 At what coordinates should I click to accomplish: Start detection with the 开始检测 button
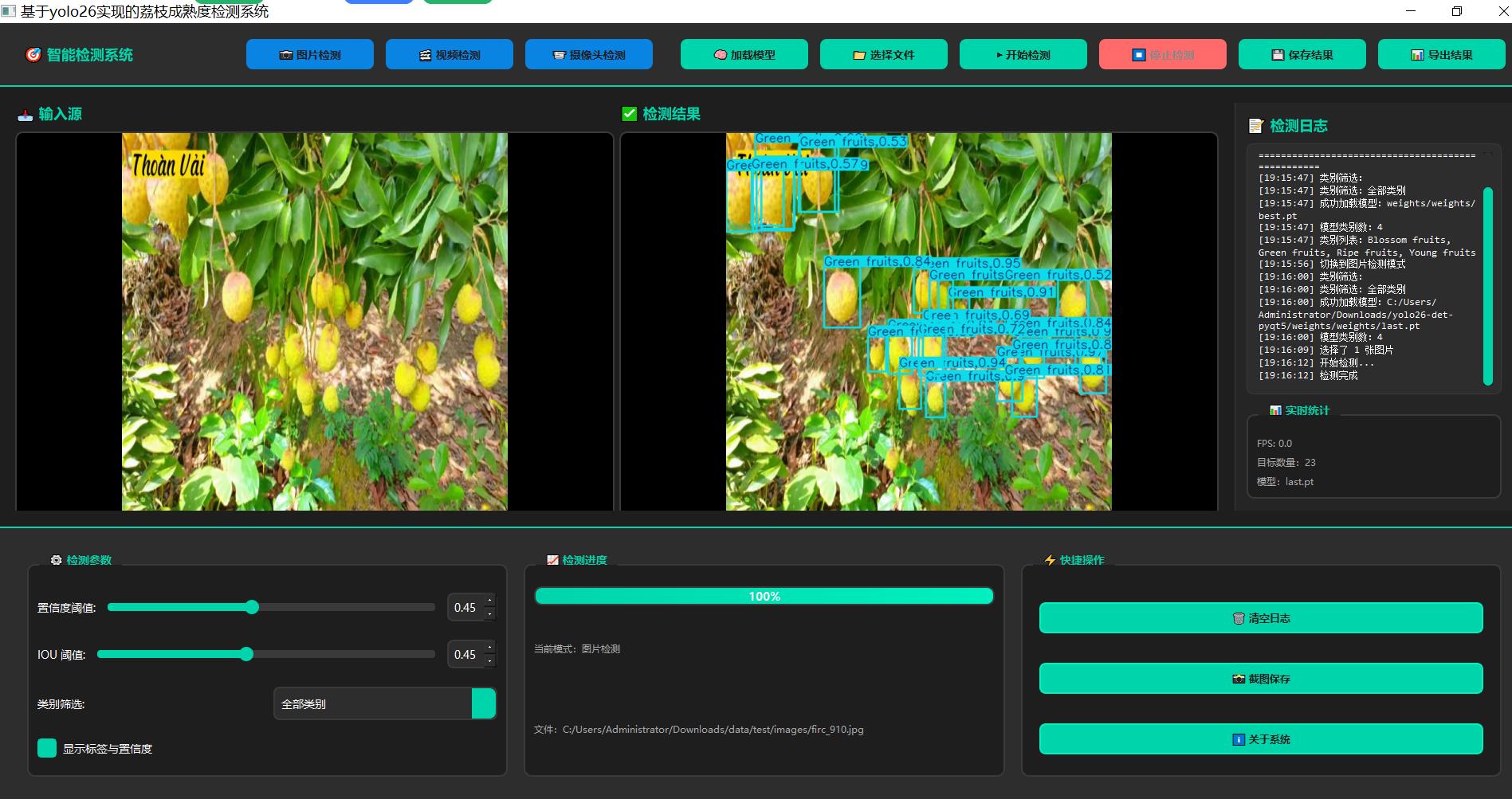click(x=1023, y=55)
